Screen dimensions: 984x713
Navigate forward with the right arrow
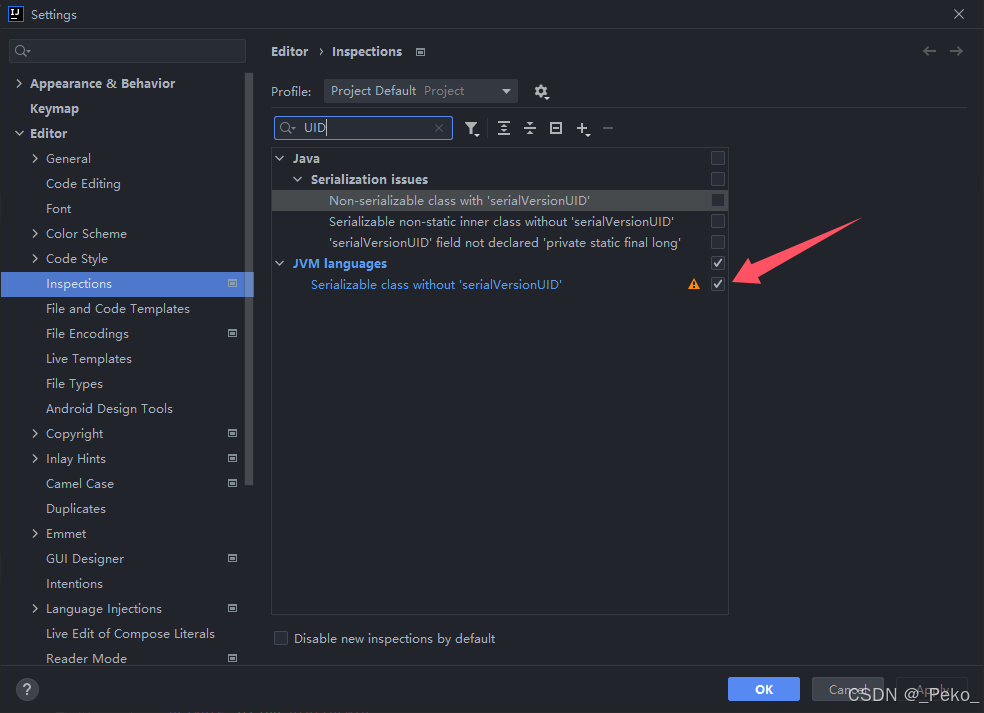click(956, 51)
